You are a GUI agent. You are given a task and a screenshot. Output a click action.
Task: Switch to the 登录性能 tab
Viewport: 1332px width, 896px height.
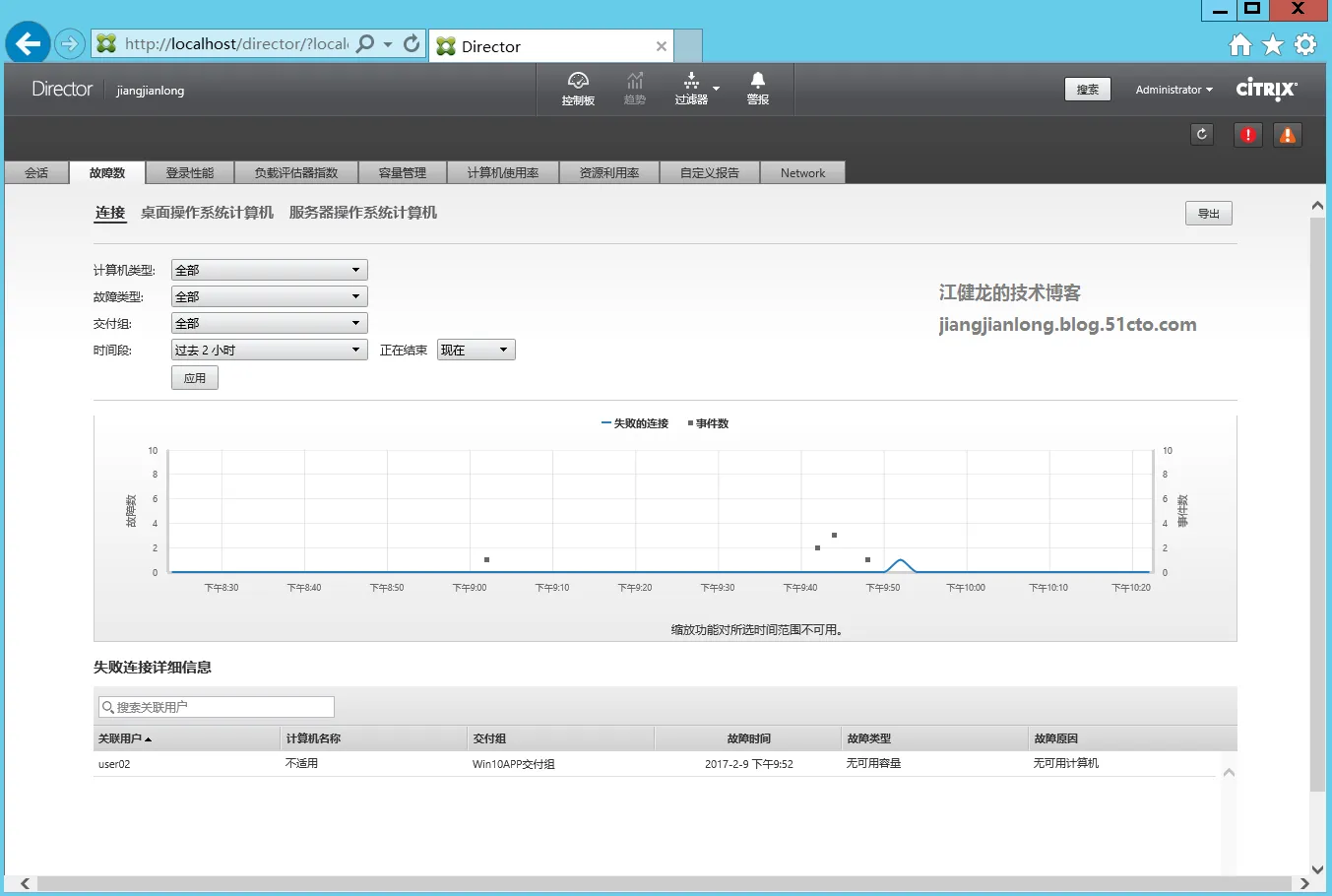[x=190, y=172]
